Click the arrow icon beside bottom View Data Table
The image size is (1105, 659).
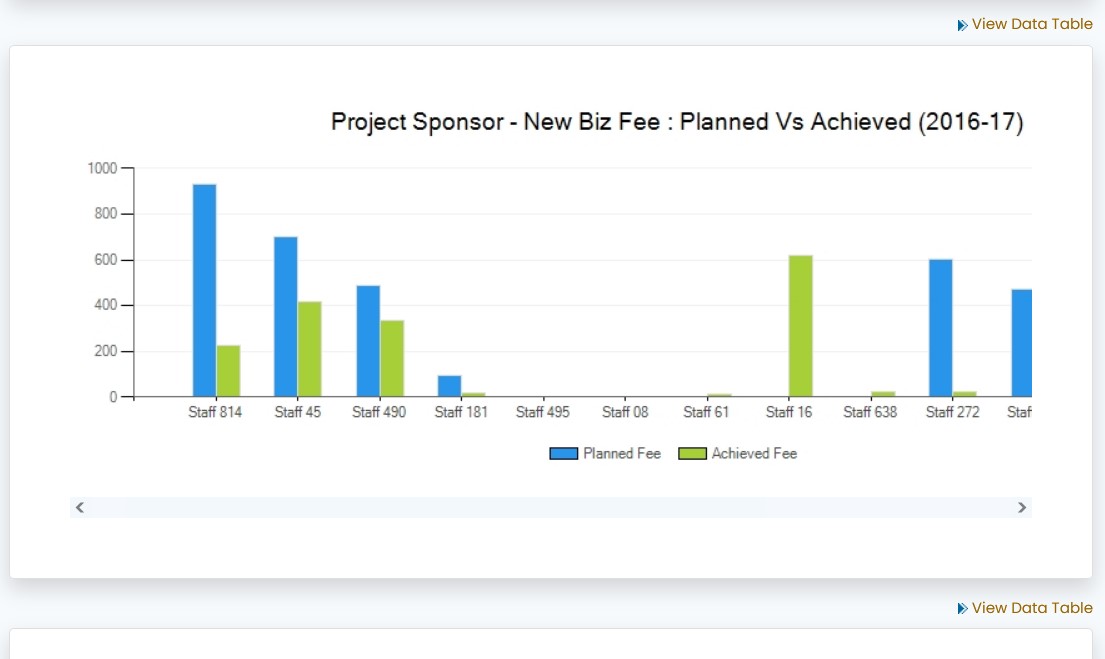pyautogui.click(x=962, y=608)
